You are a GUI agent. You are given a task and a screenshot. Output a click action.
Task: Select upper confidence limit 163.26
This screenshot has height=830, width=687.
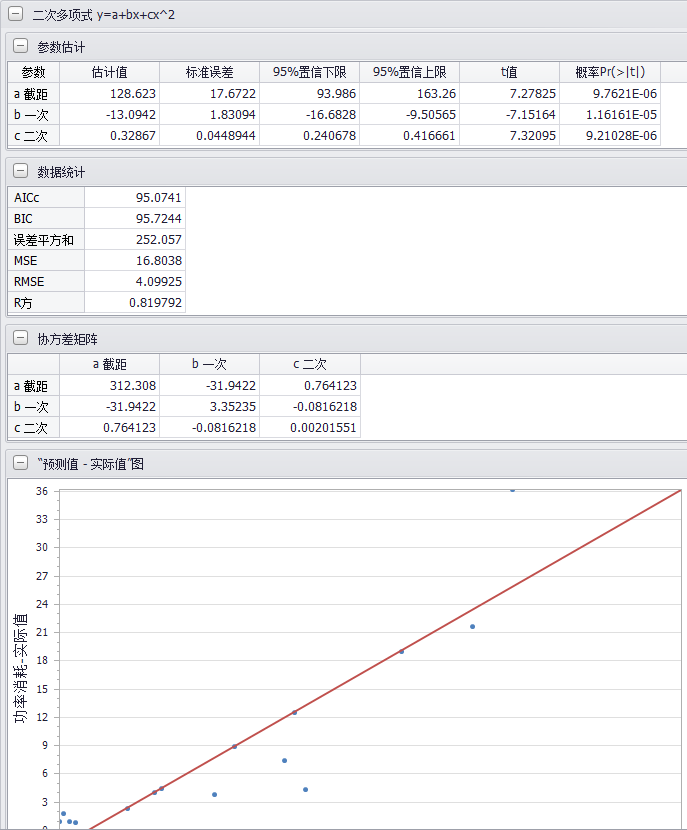(410, 94)
